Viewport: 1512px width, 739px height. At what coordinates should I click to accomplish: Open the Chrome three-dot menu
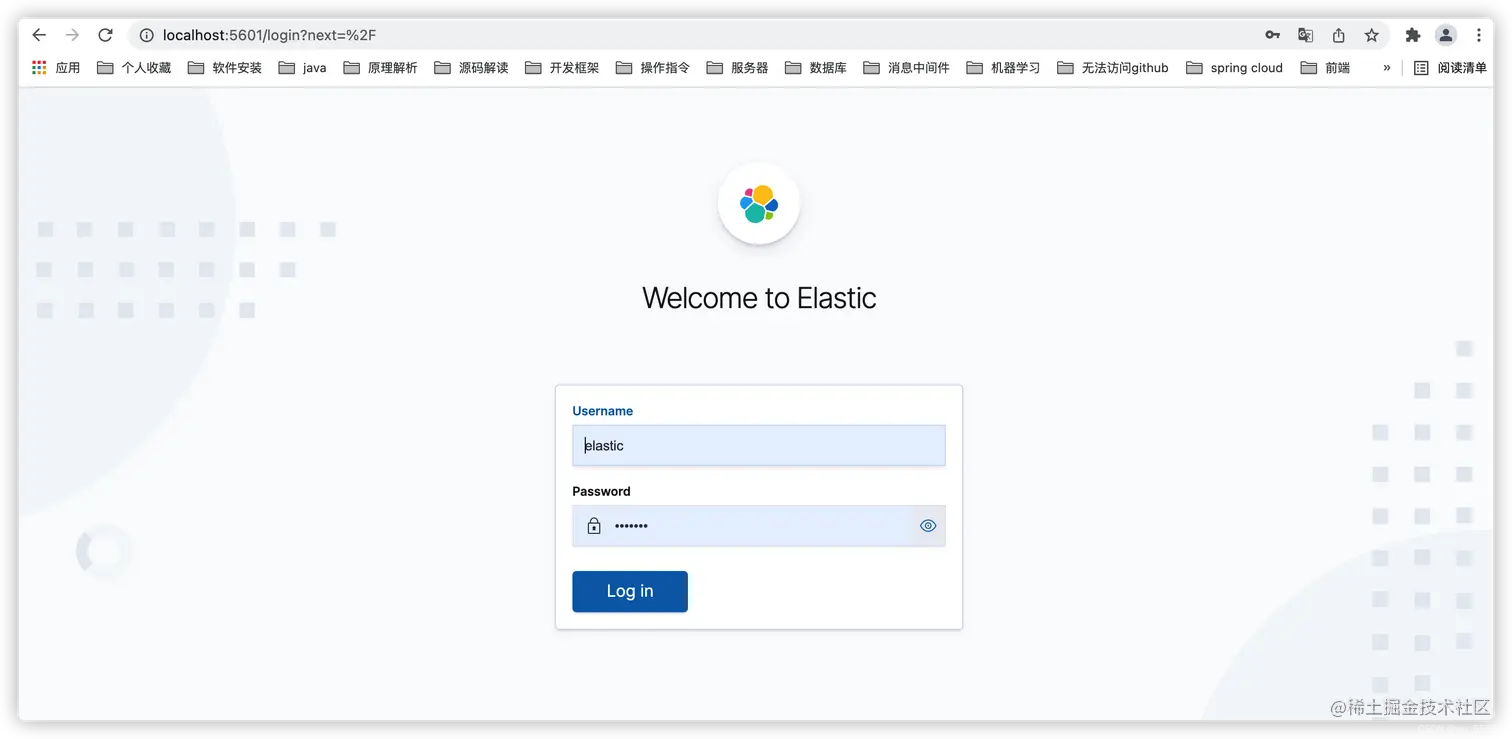tap(1479, 35)
